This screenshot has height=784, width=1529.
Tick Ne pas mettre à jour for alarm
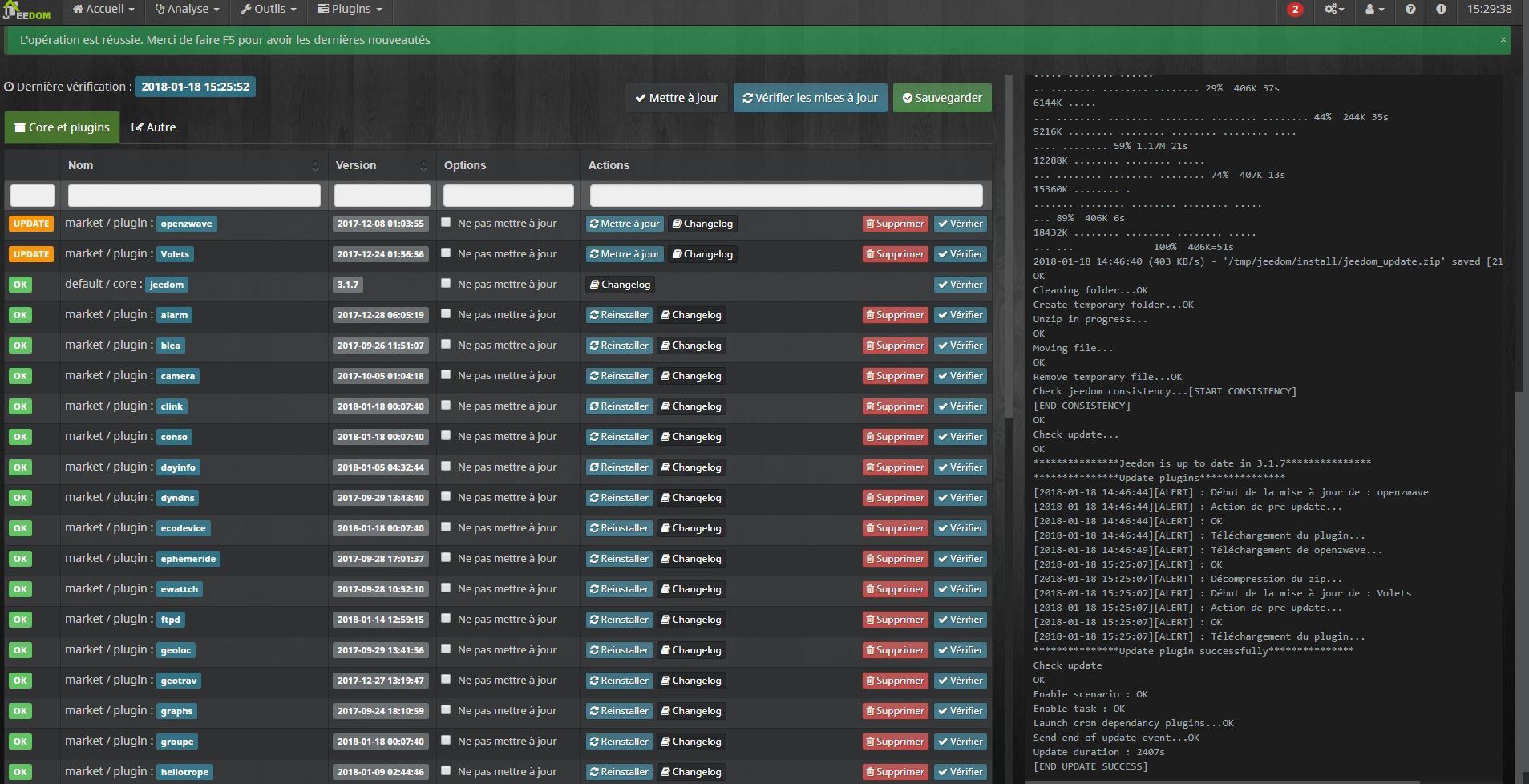pyautogui.click(x=446, y=314)
